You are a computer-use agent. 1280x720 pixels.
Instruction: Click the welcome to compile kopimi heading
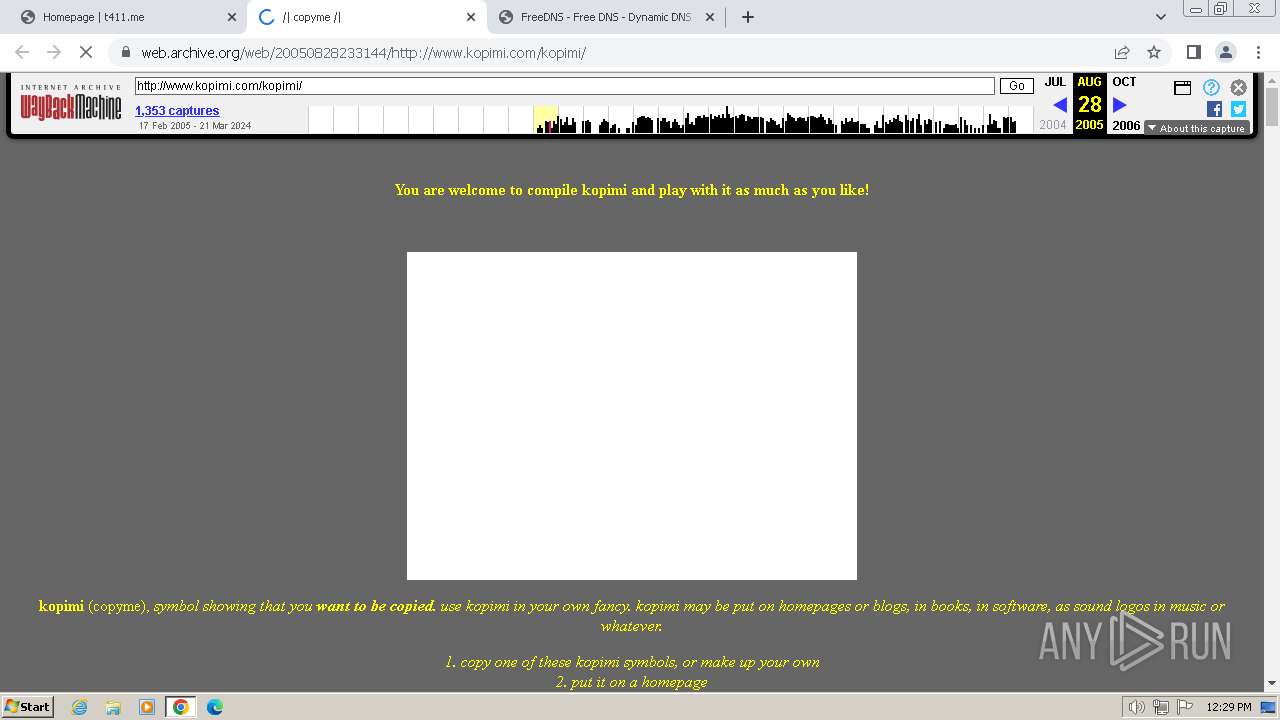click(x=632, y=190)
